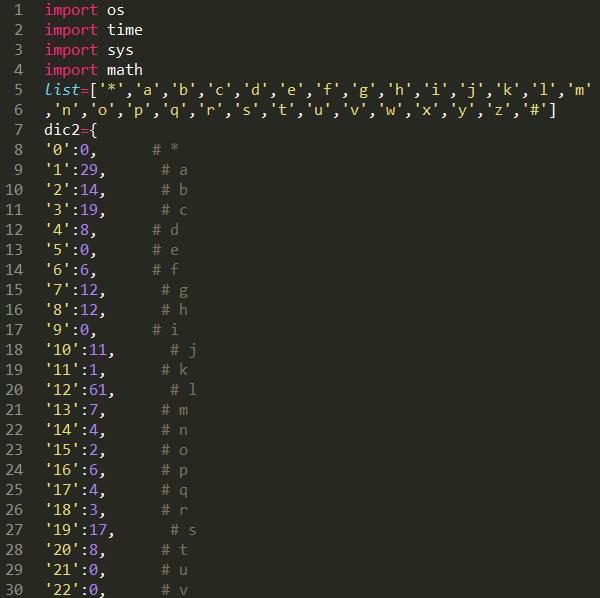Click value 17 for key '19'

click(98, 530)
